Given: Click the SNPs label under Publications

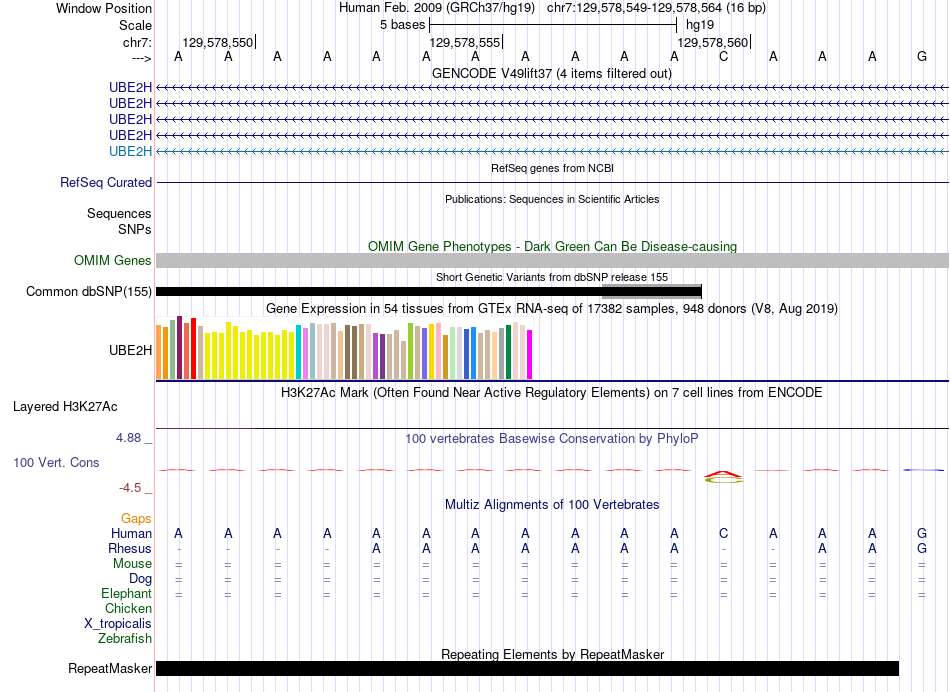Looking at the screenshot, I should point(135,229).
